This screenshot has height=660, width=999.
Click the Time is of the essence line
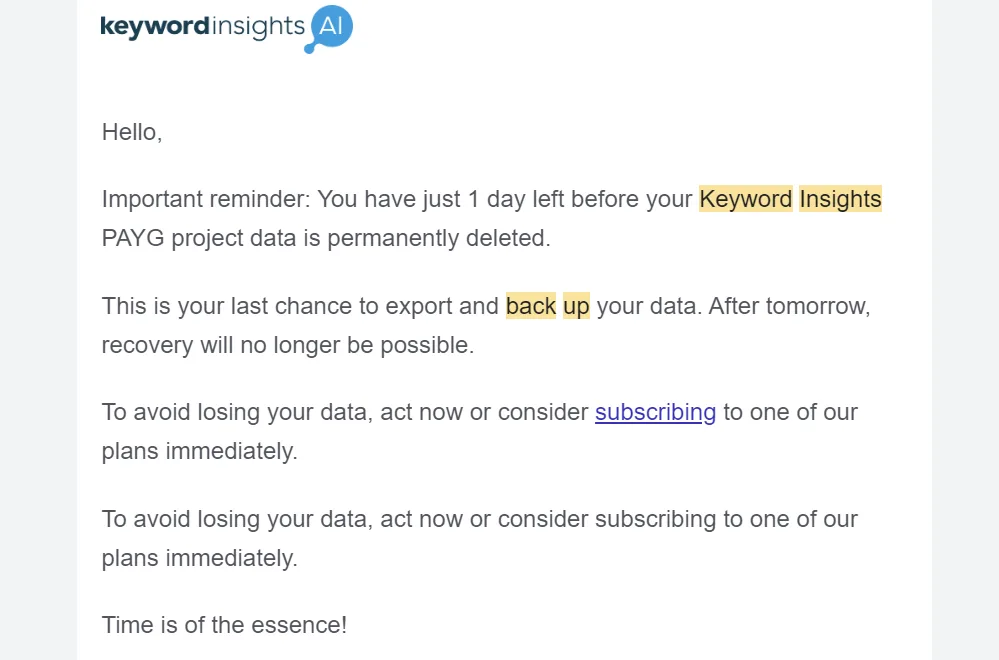click(224, 625)
